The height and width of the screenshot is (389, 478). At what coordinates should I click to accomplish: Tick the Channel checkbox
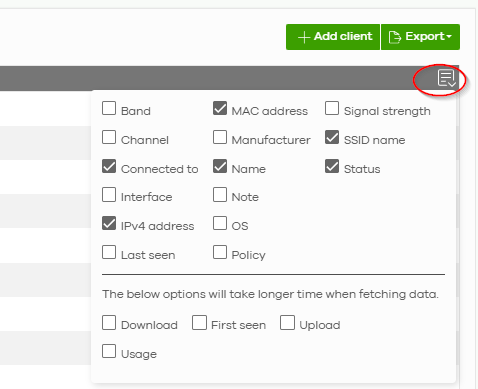(109, 137)
